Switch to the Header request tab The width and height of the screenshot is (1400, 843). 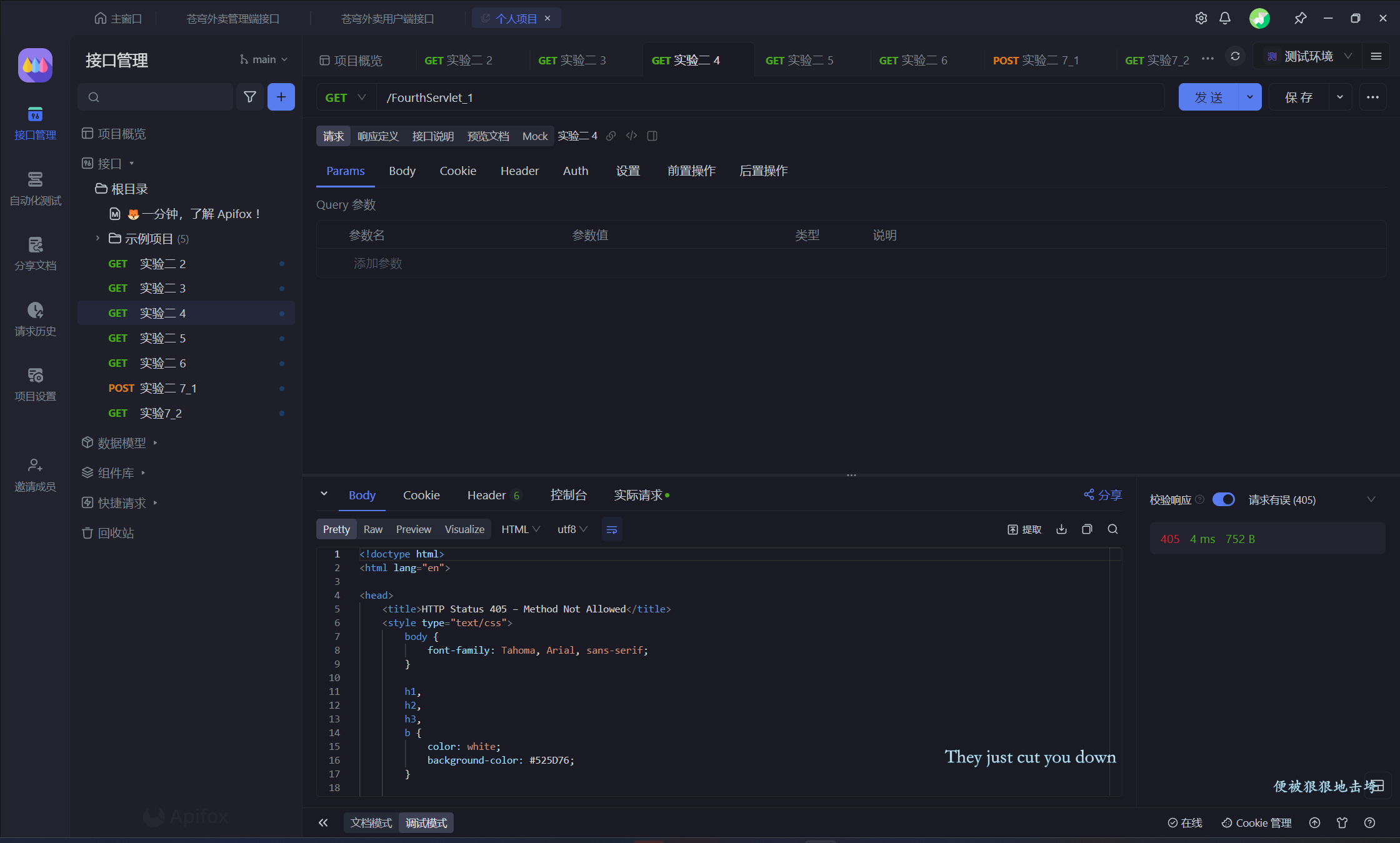(519, 171)
